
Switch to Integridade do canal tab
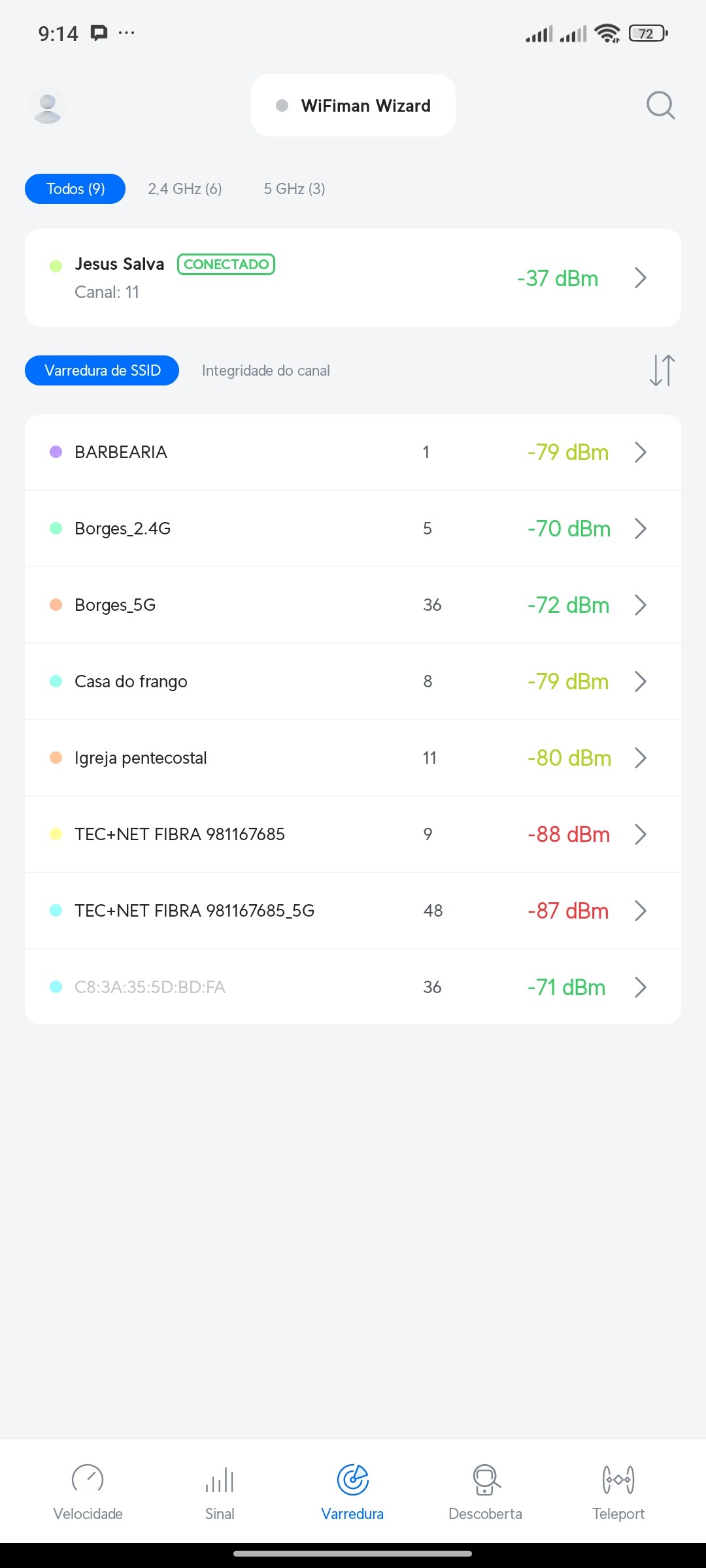(x=265, y=370)
